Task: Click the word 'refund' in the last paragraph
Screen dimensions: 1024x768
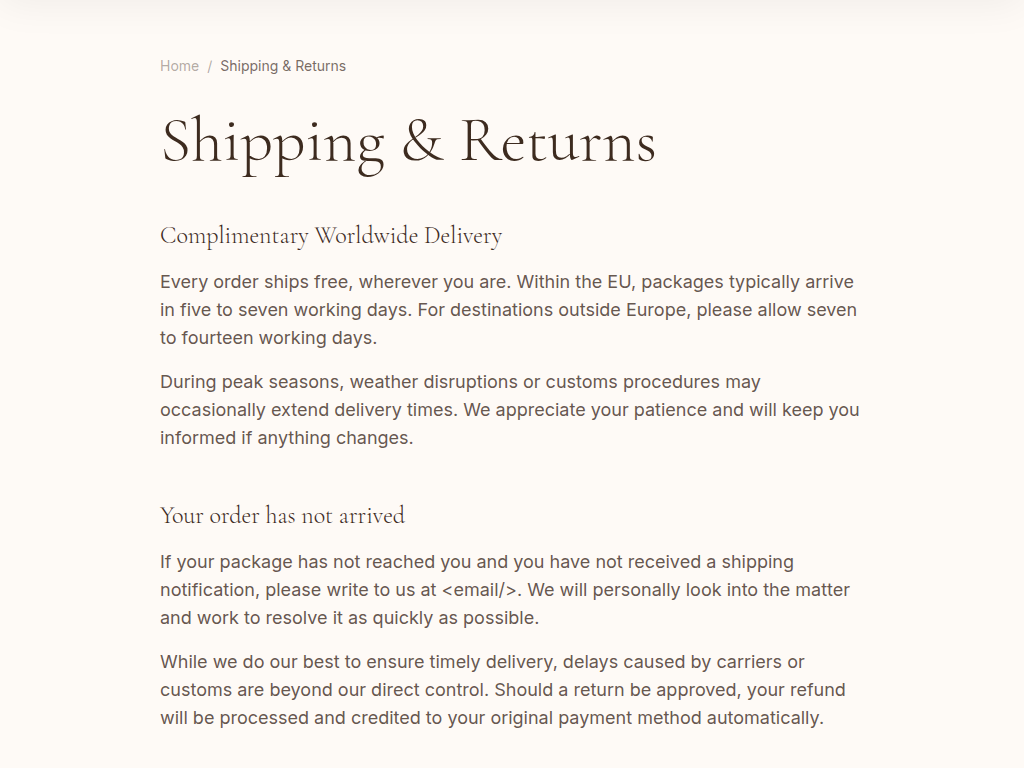Action: 817,690
